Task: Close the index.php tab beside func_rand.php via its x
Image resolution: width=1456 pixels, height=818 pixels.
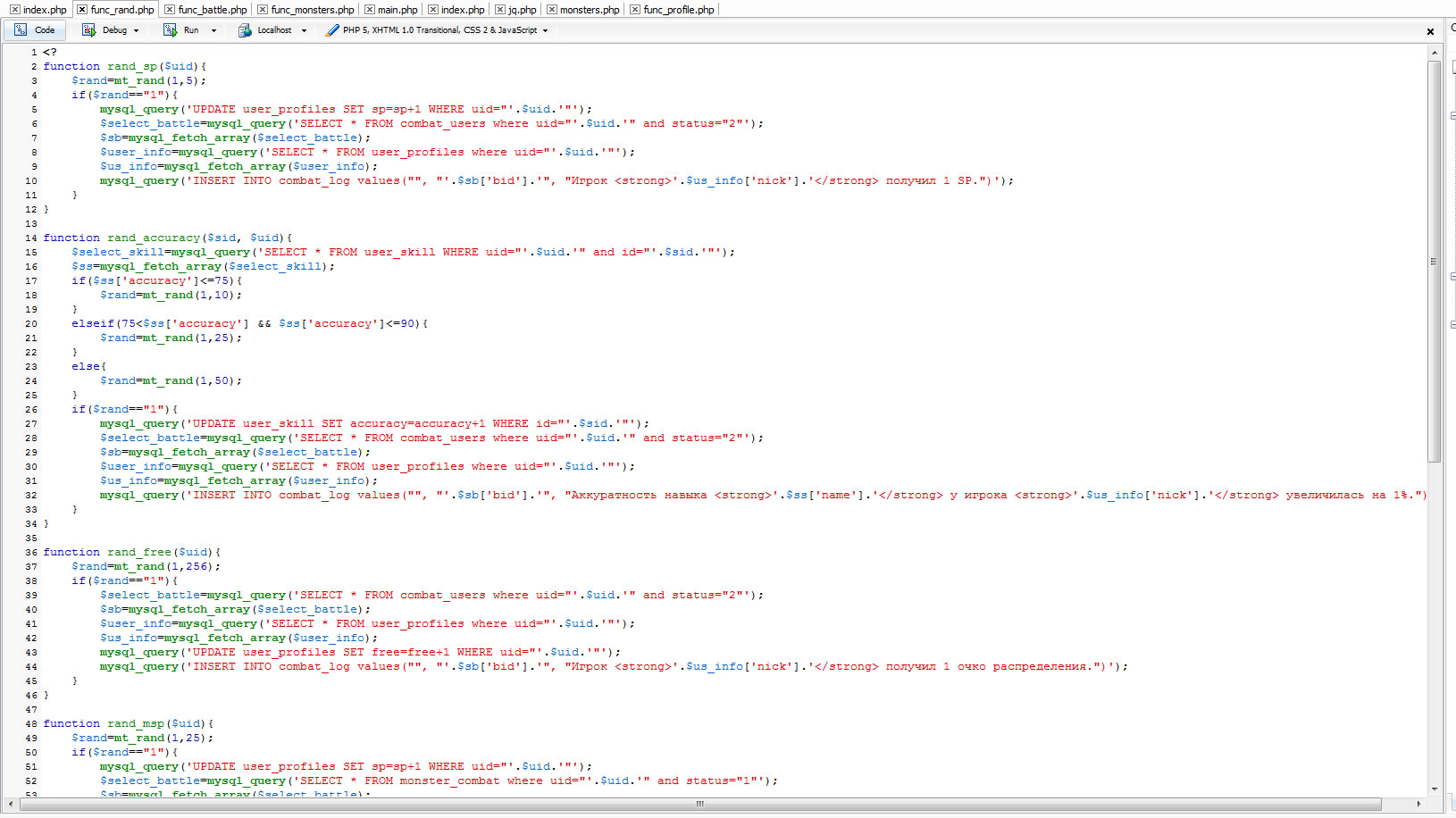Action: point(14,10)
